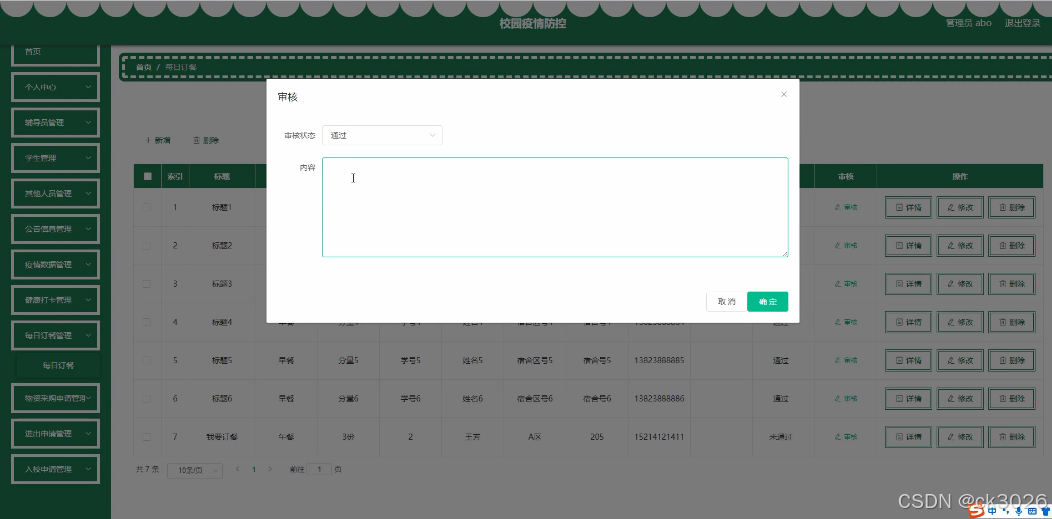Expand the 物资采购申请管理 sidebar menu
Viewport: 1052px width, 519px height.
[55, 398]
